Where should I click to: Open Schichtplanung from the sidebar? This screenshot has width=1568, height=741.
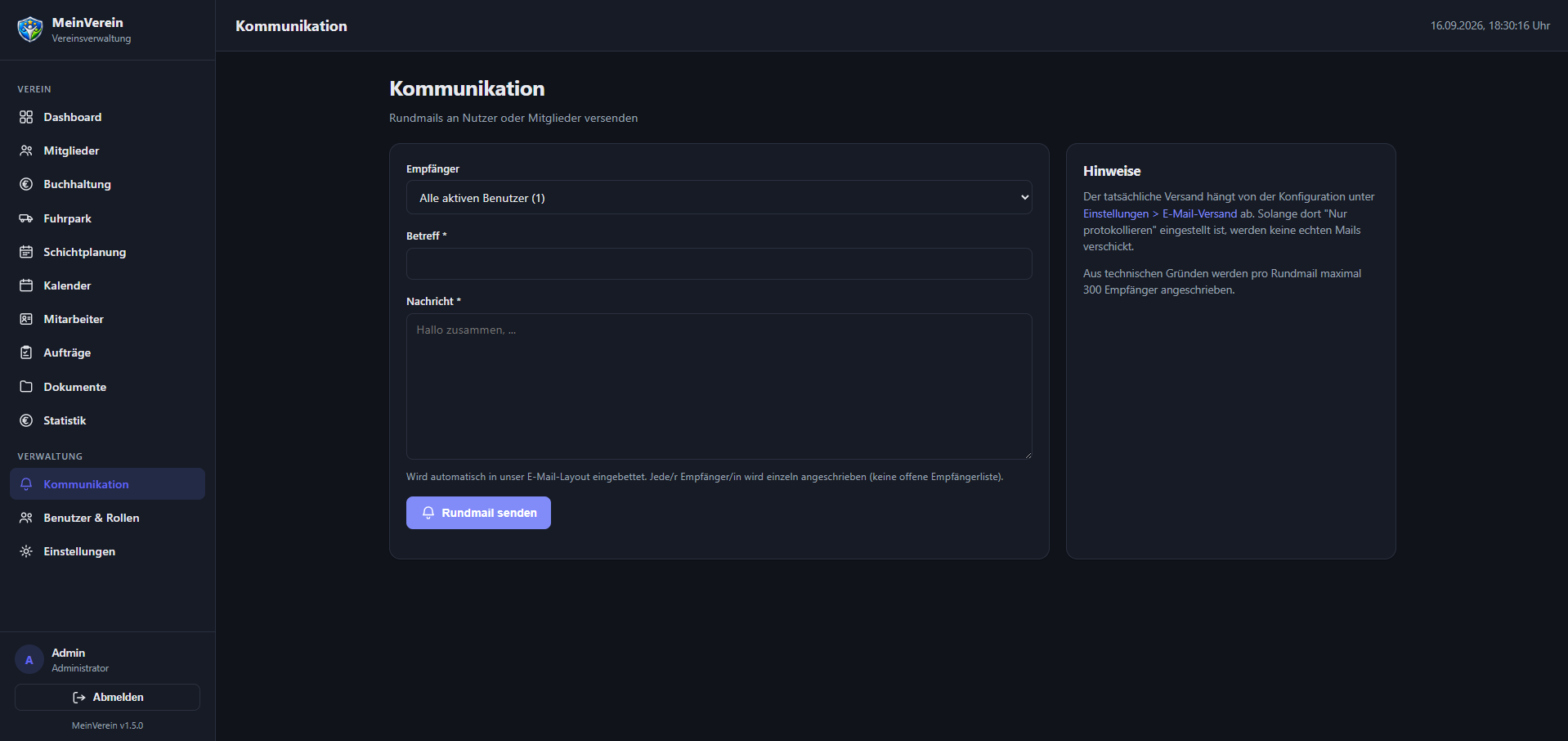(x=107, y=252)
